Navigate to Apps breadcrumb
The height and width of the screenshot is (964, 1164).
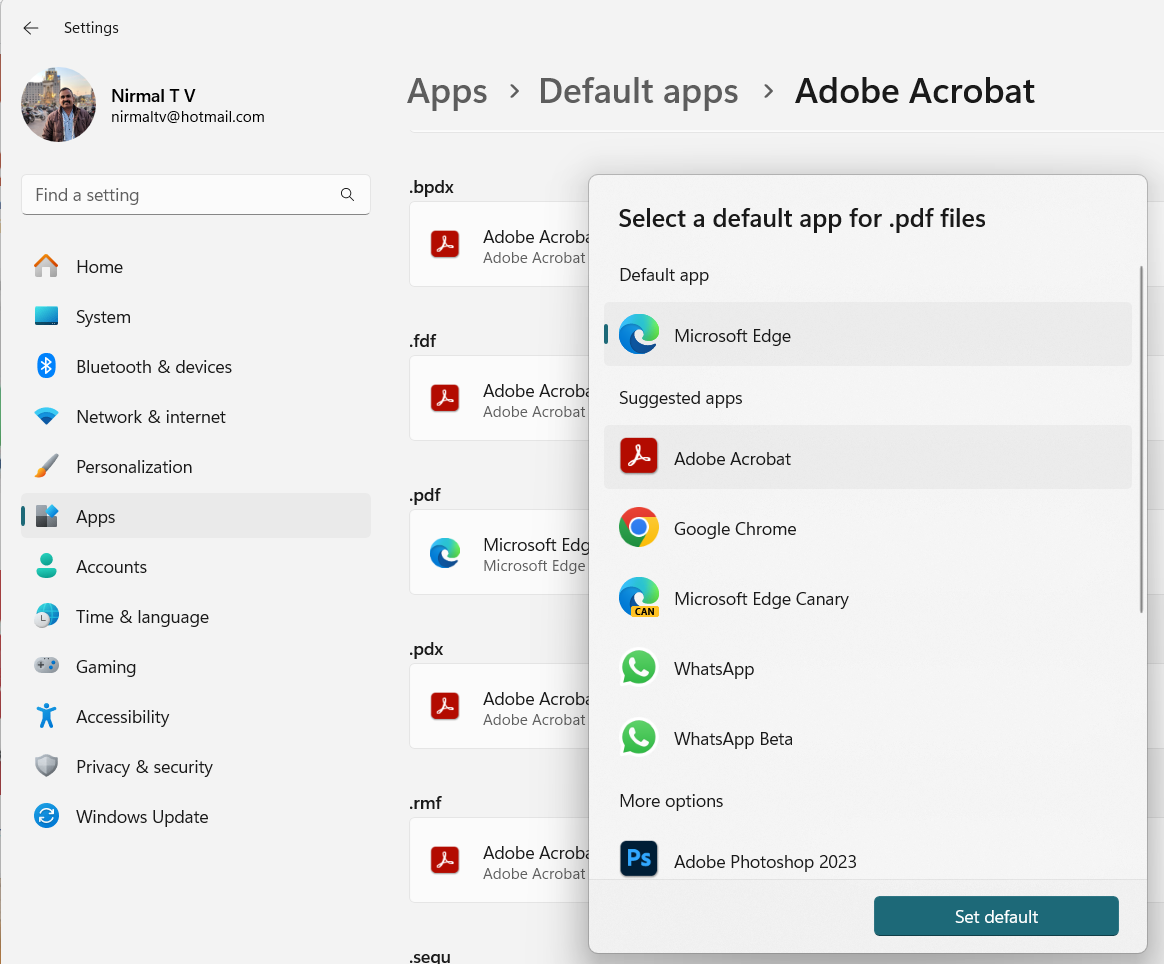pos(447,92)
